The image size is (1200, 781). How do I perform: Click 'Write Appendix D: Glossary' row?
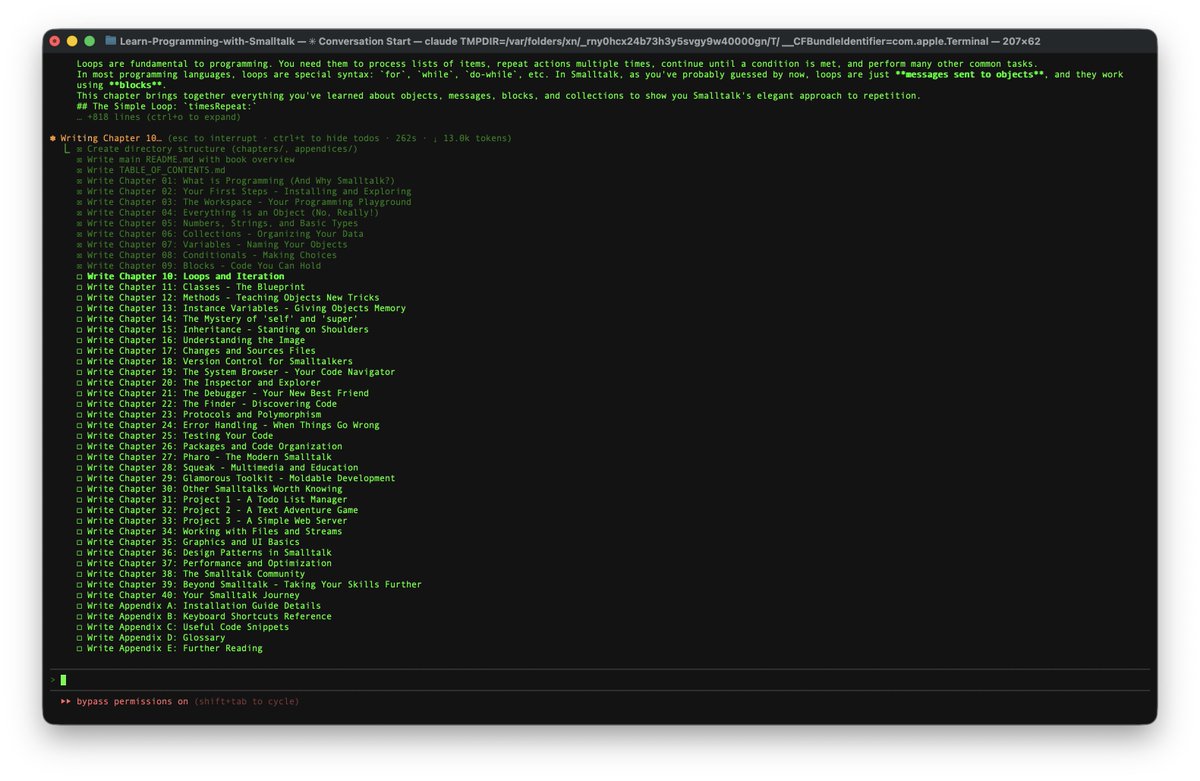pyautogui.click(x=150, y=637)
